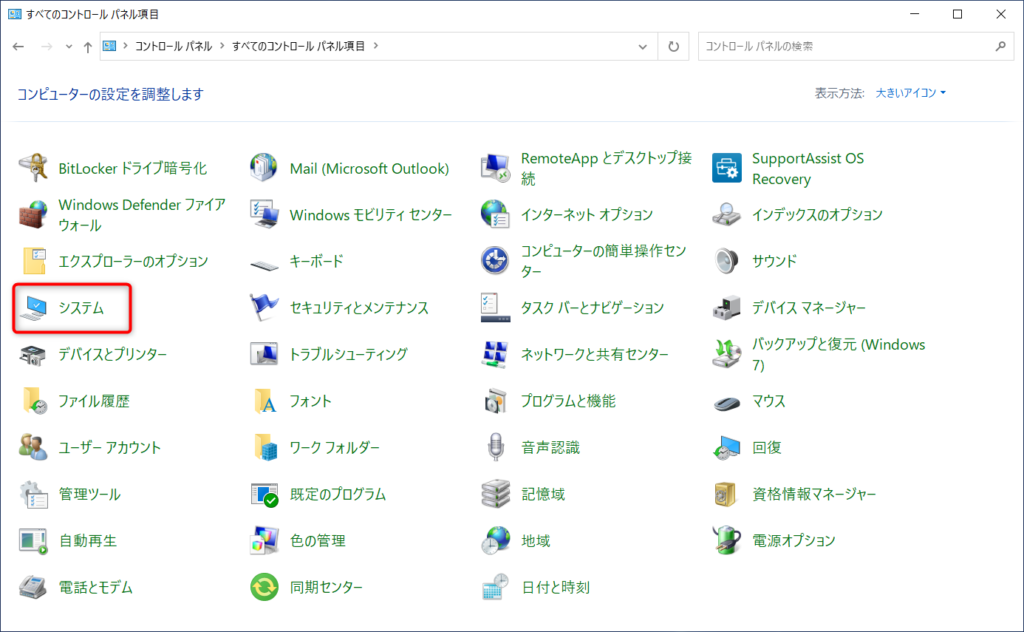Open the 管理ツール link

pyautogui.click(x=89, y=494)
